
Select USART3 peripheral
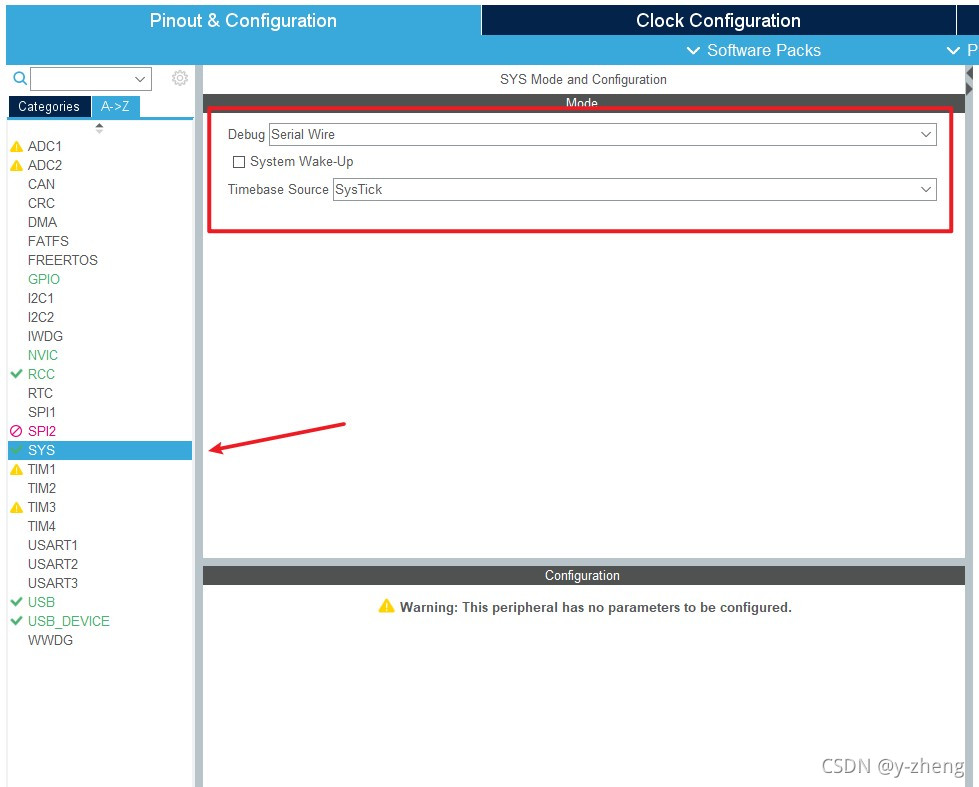(x=52, y=583)
